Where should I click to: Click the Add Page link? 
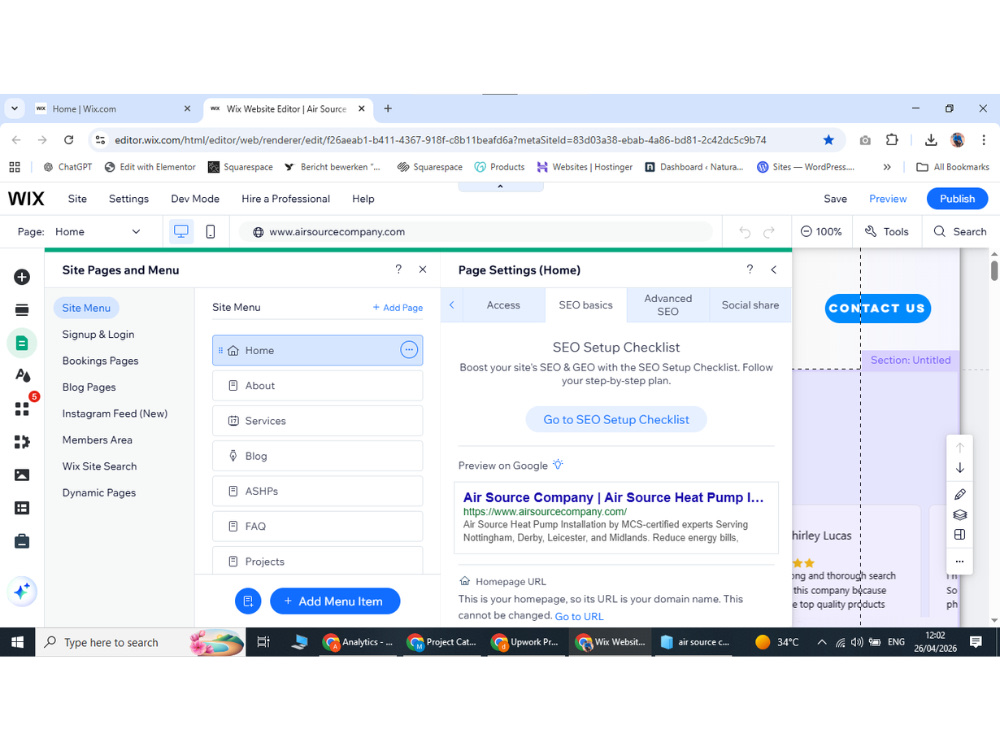[398, 307]
